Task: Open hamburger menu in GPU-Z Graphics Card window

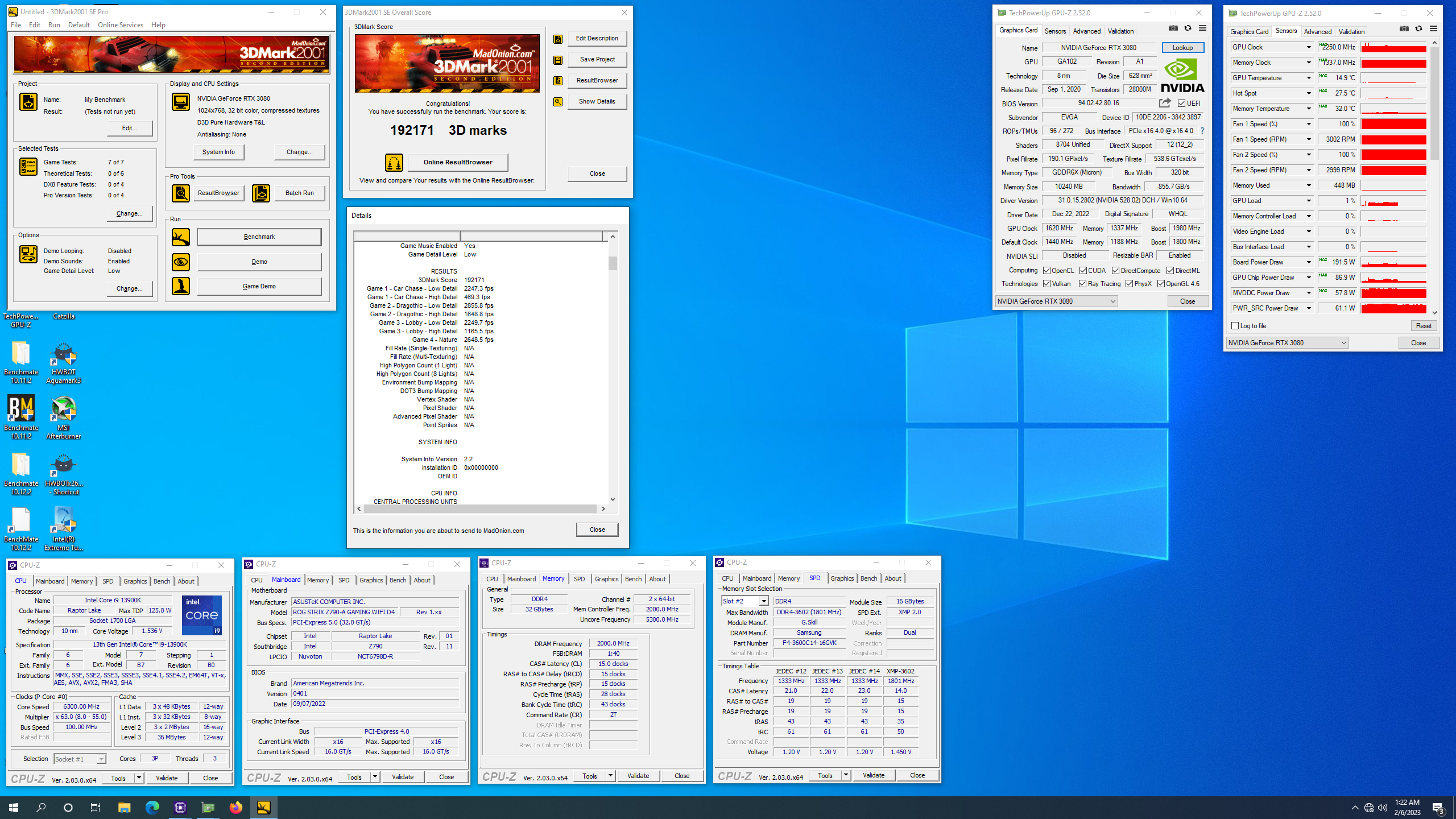Action: [1202, 28]
